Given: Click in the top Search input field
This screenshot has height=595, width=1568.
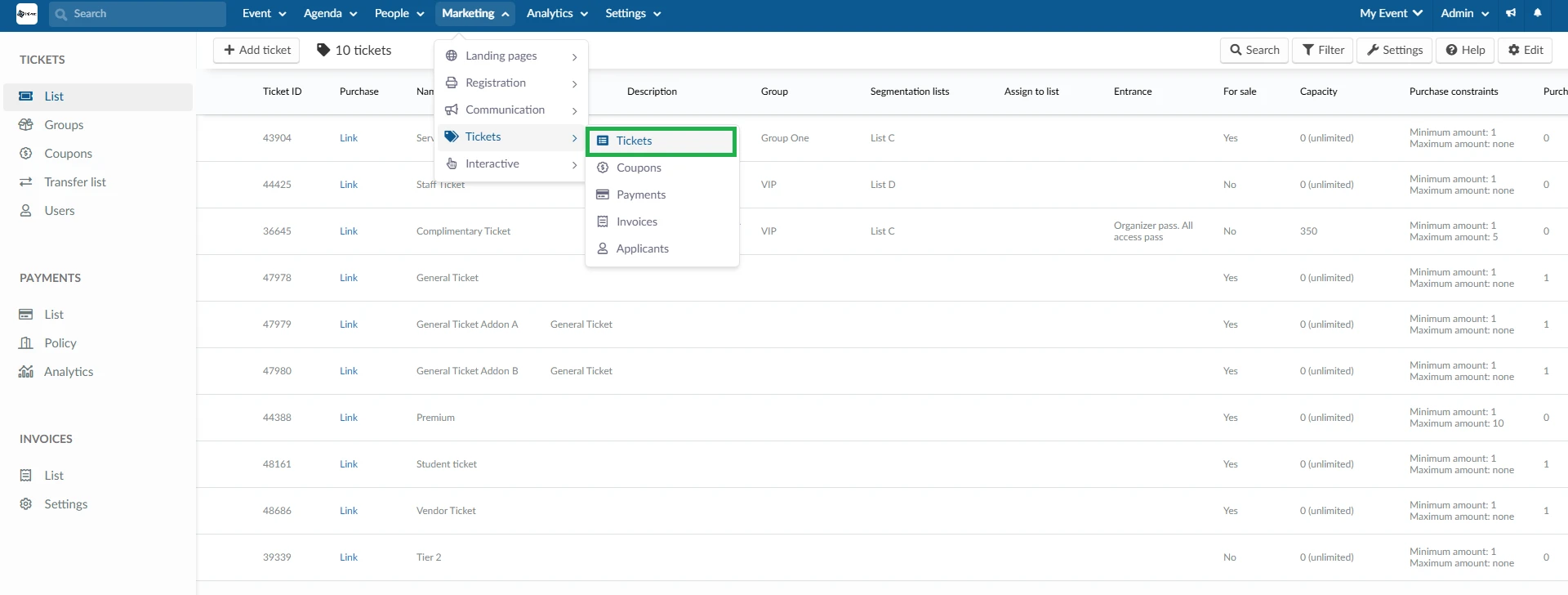Looking at the screenshot, I should [137, 14].
